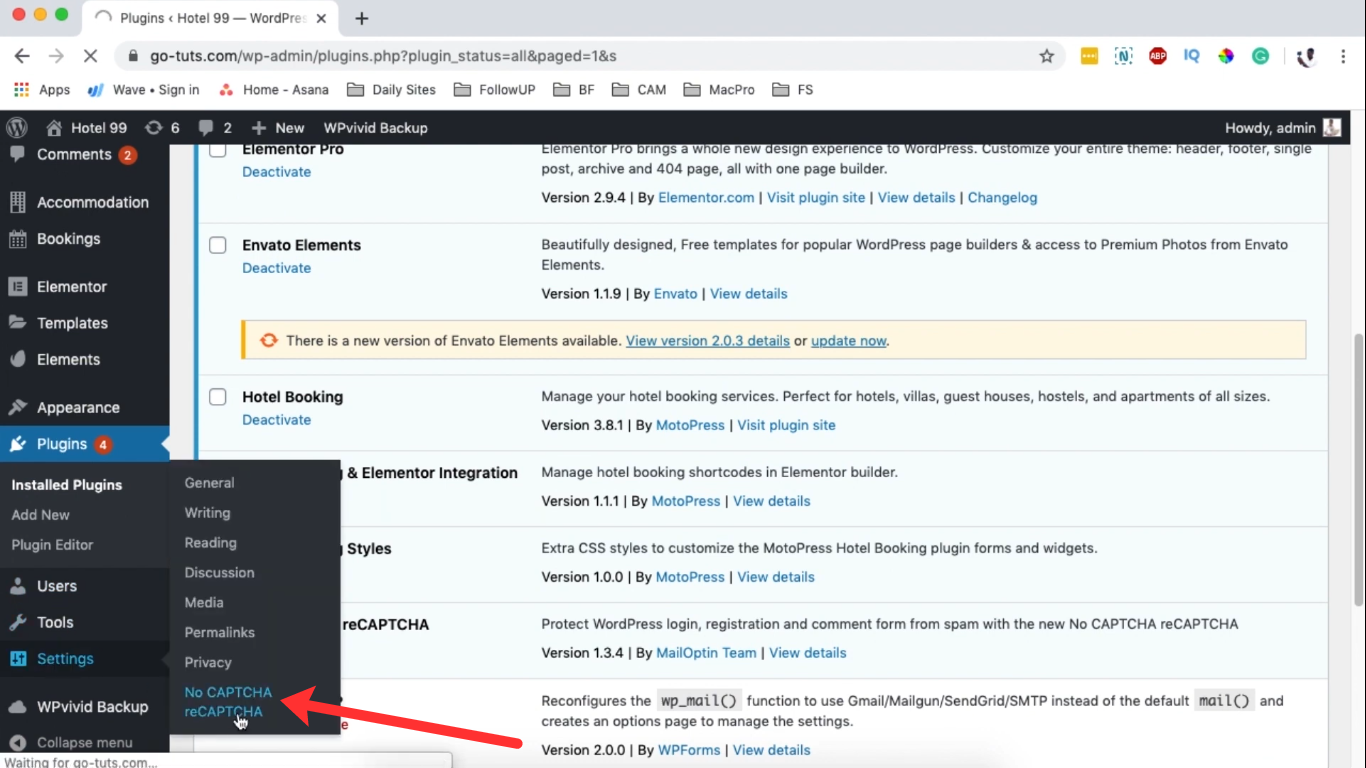The image size is (1366, 768).
Task: Open the Apps grid in bookmarks bar
Action: pyautogui.click(x=42, y=89)
